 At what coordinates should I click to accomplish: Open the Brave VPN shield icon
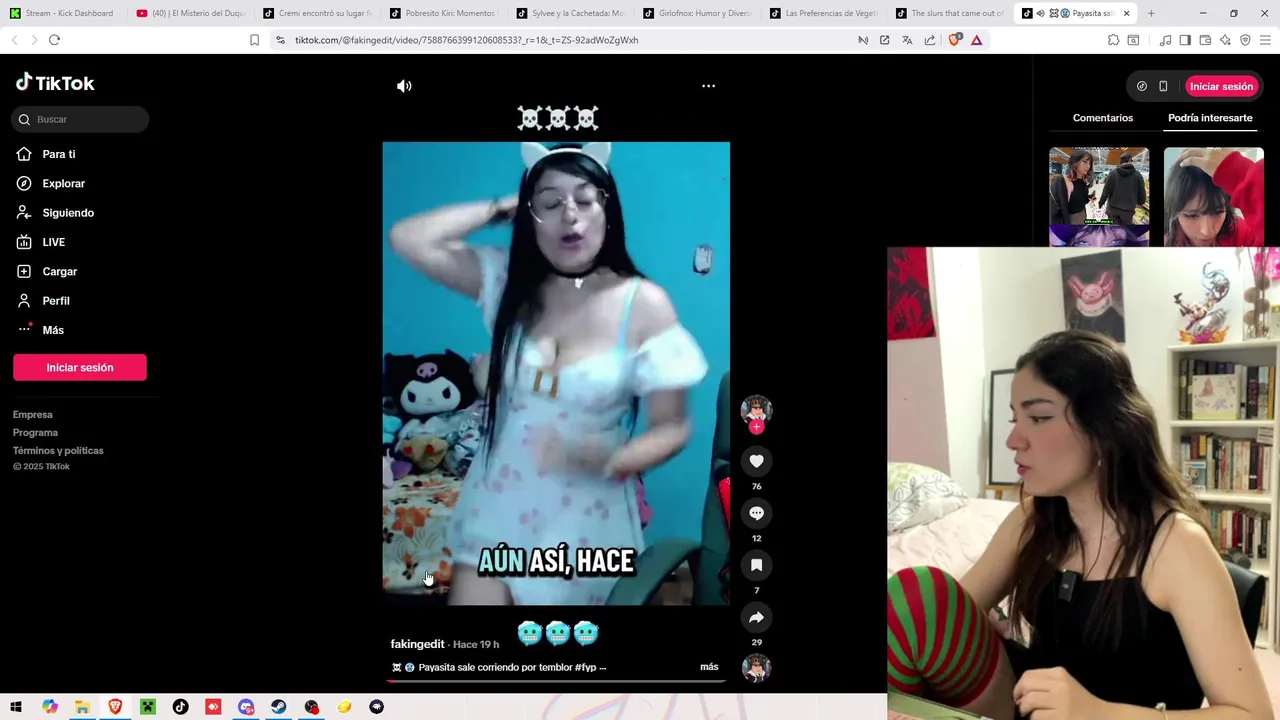tap(1245, 40)
